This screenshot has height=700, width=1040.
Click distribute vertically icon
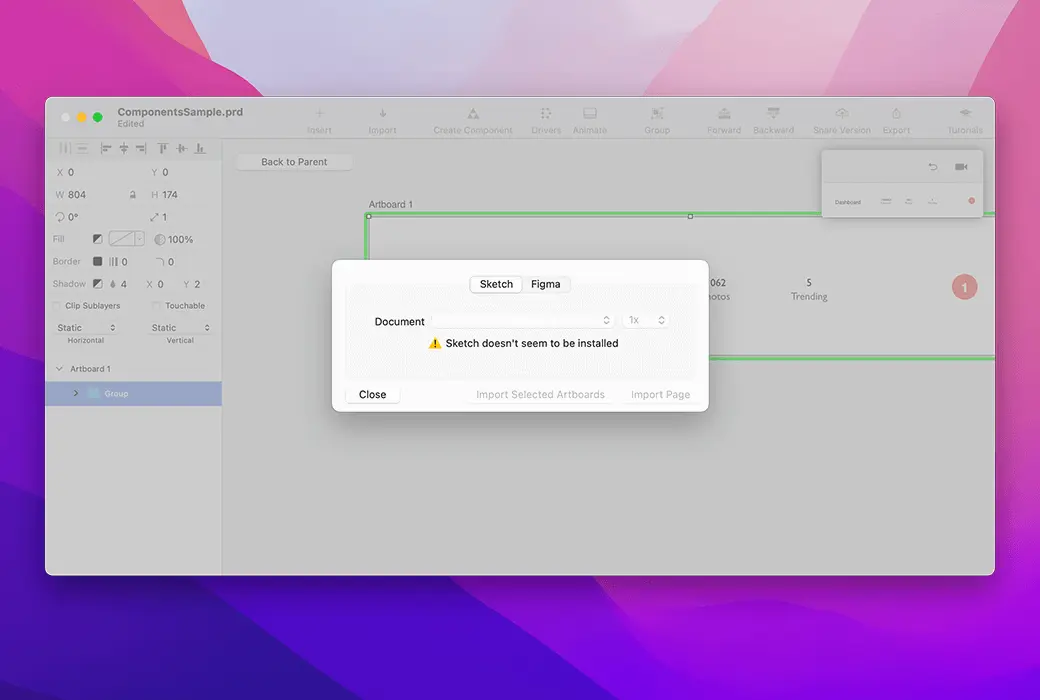82,148
